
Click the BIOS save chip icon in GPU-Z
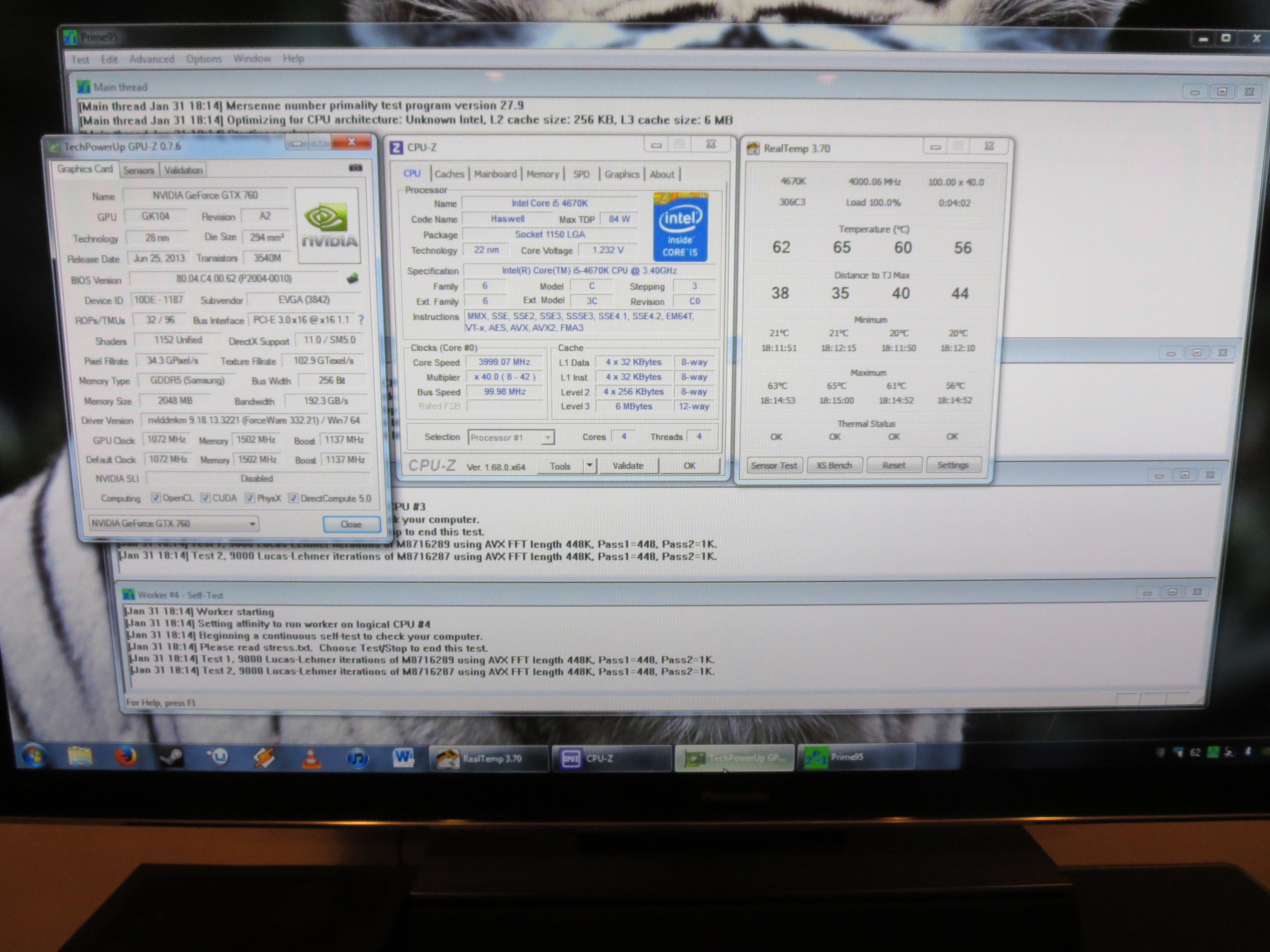pos(352,278)
